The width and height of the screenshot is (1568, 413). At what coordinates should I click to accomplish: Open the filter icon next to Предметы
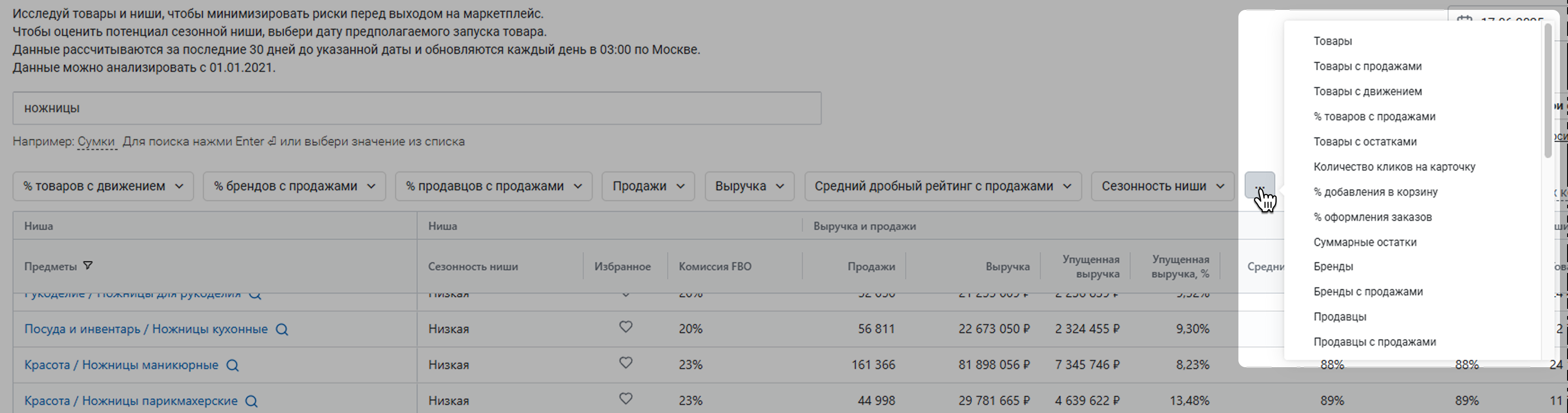tap(88, 266)
